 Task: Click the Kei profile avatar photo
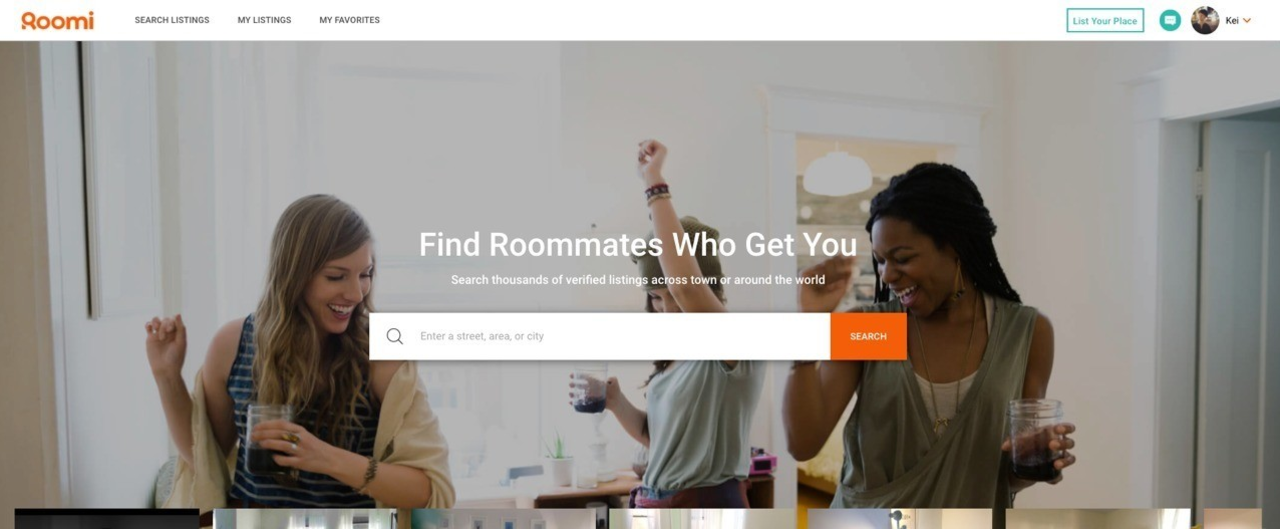(1205, 20)
